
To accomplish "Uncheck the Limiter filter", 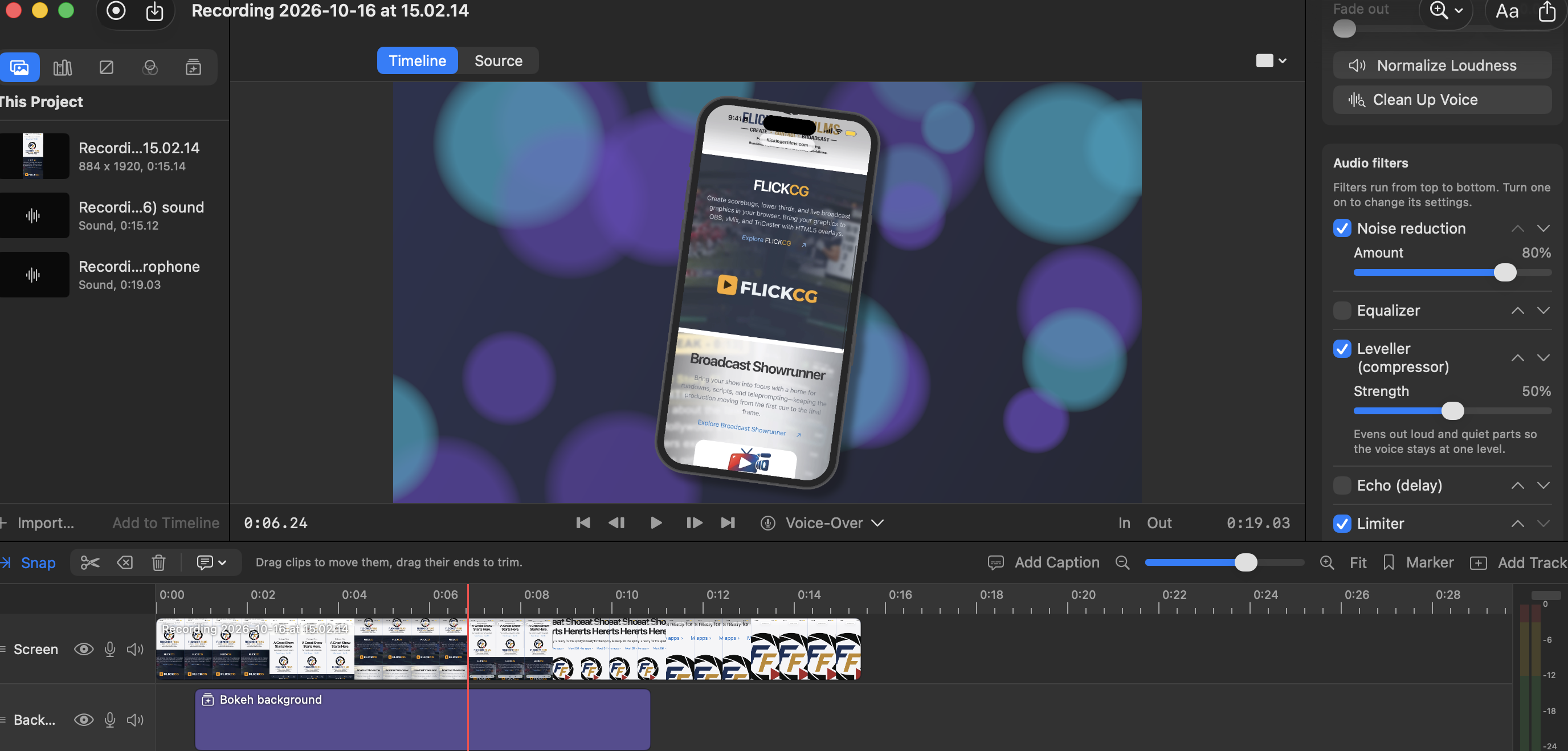I will 1342,524.
